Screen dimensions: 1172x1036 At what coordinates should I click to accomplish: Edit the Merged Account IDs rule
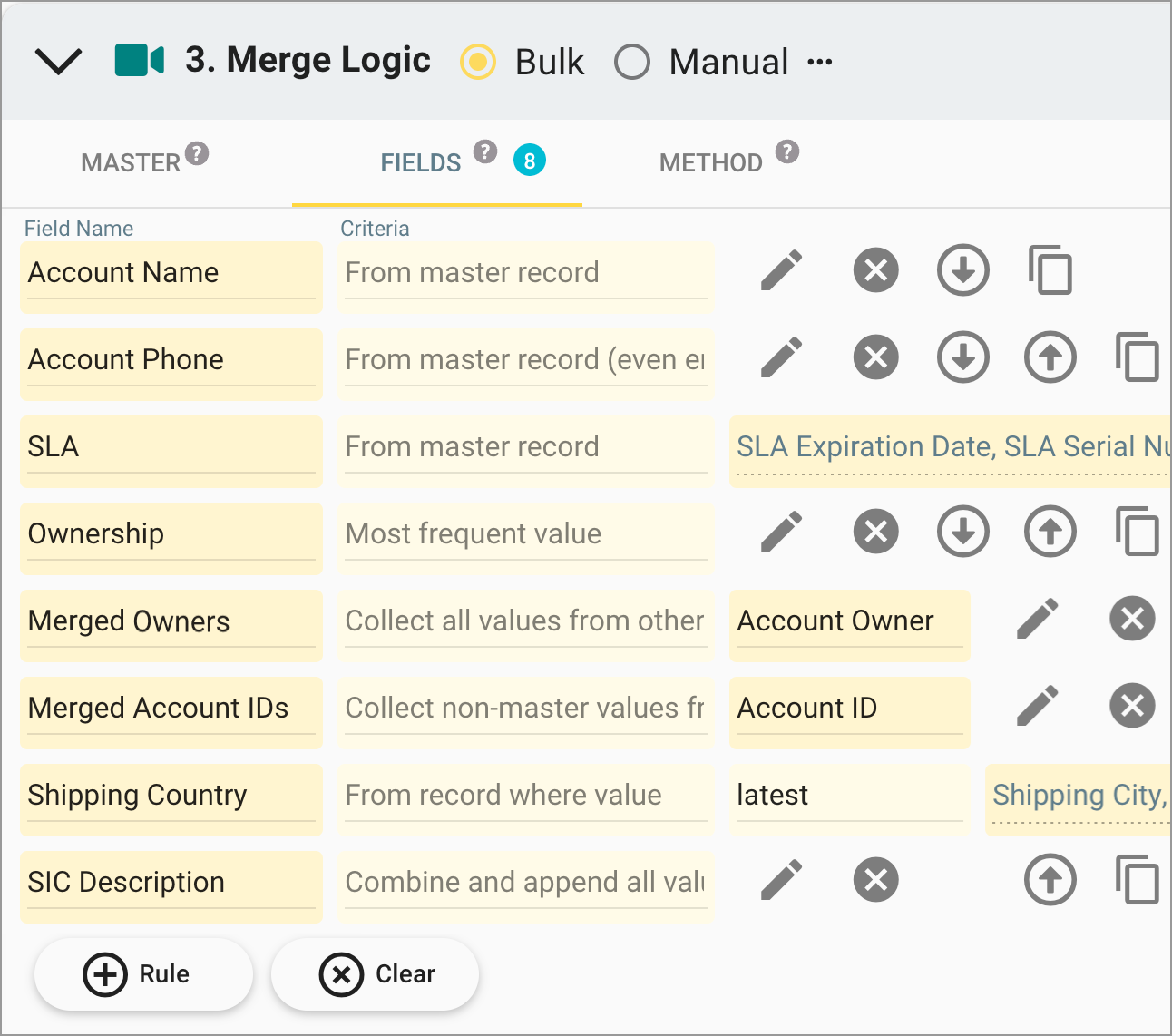point(1038,706)
